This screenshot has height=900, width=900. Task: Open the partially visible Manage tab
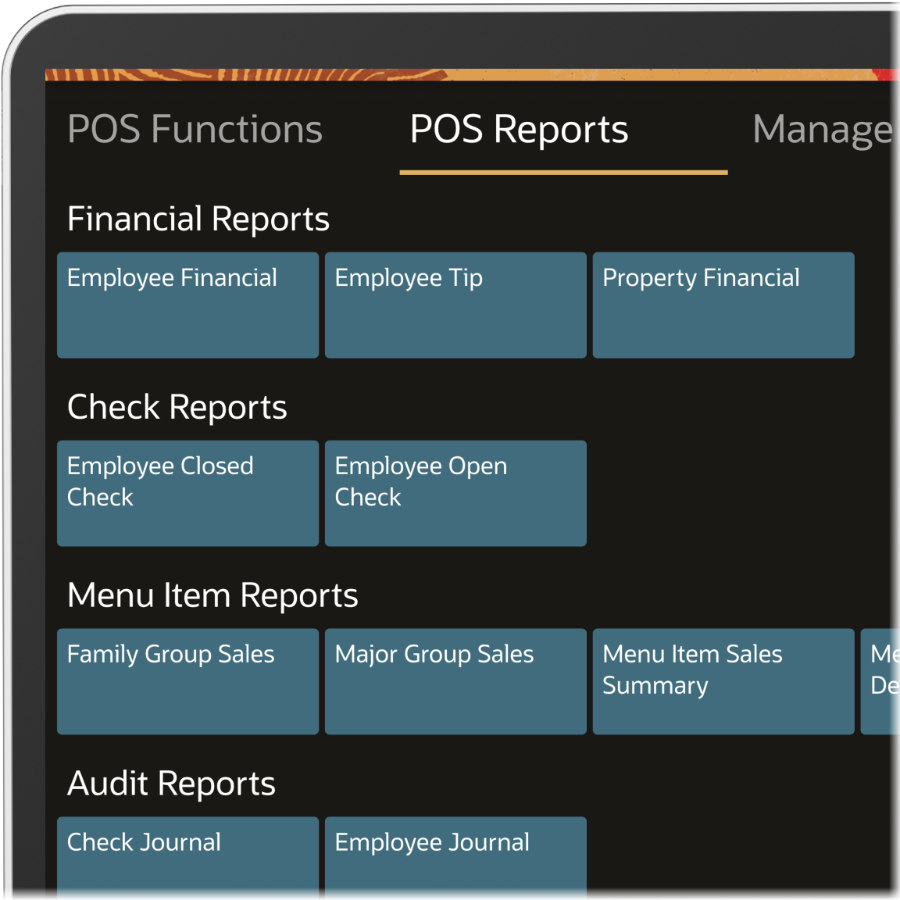pos(825,130)
